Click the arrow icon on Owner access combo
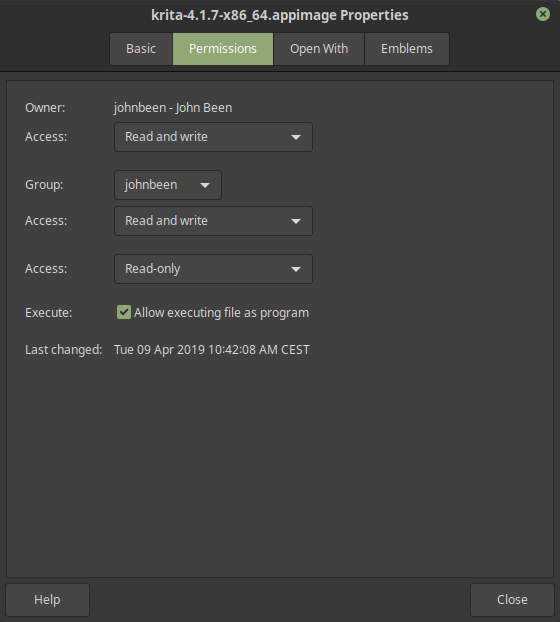Image resolution: width=560 pixels, height=622 pixels. (x=295, y=137)
